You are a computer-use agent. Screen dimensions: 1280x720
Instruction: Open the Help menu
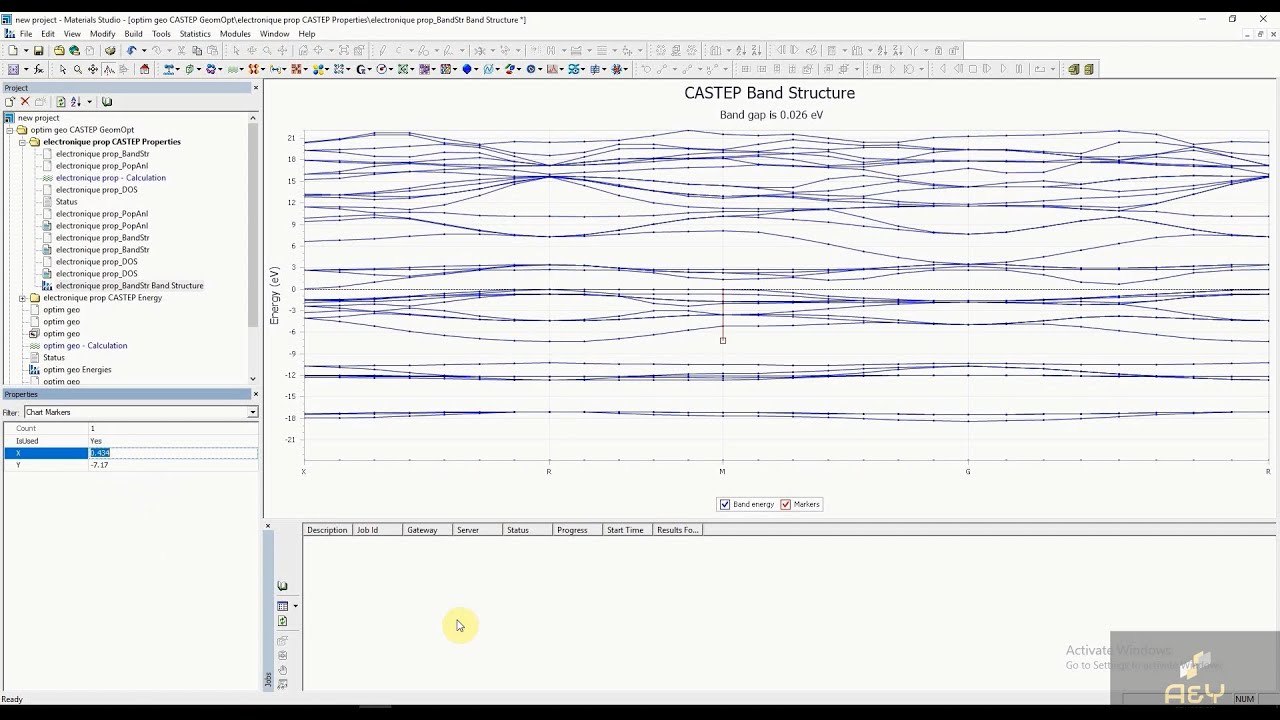[x=307, y=34]
